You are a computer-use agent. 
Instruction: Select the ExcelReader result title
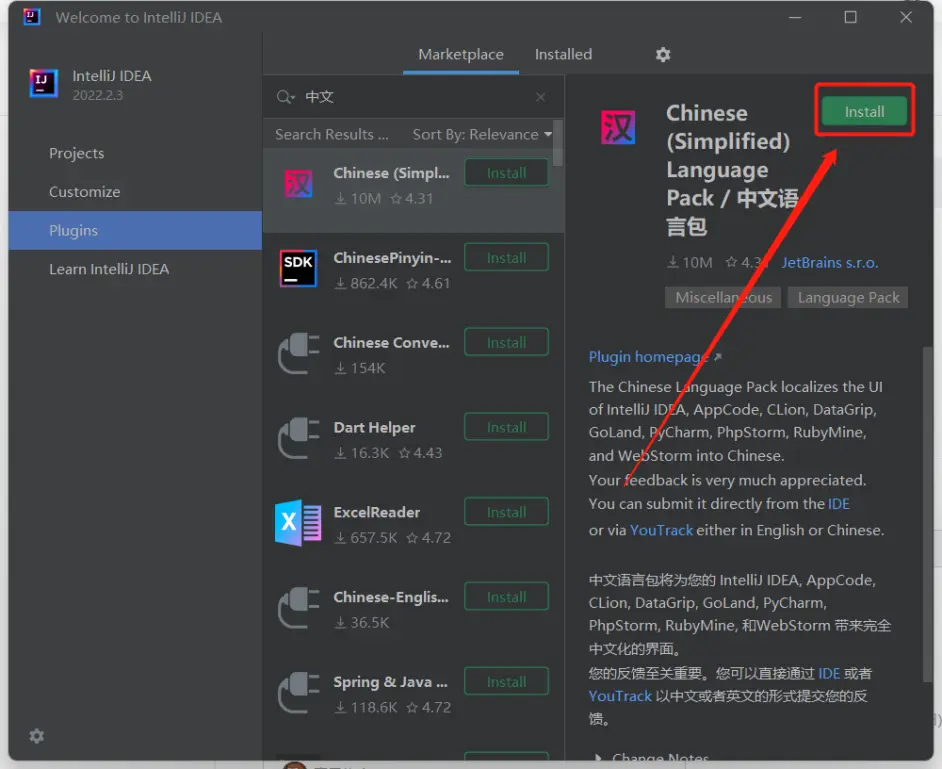click(x=377, y=512)
